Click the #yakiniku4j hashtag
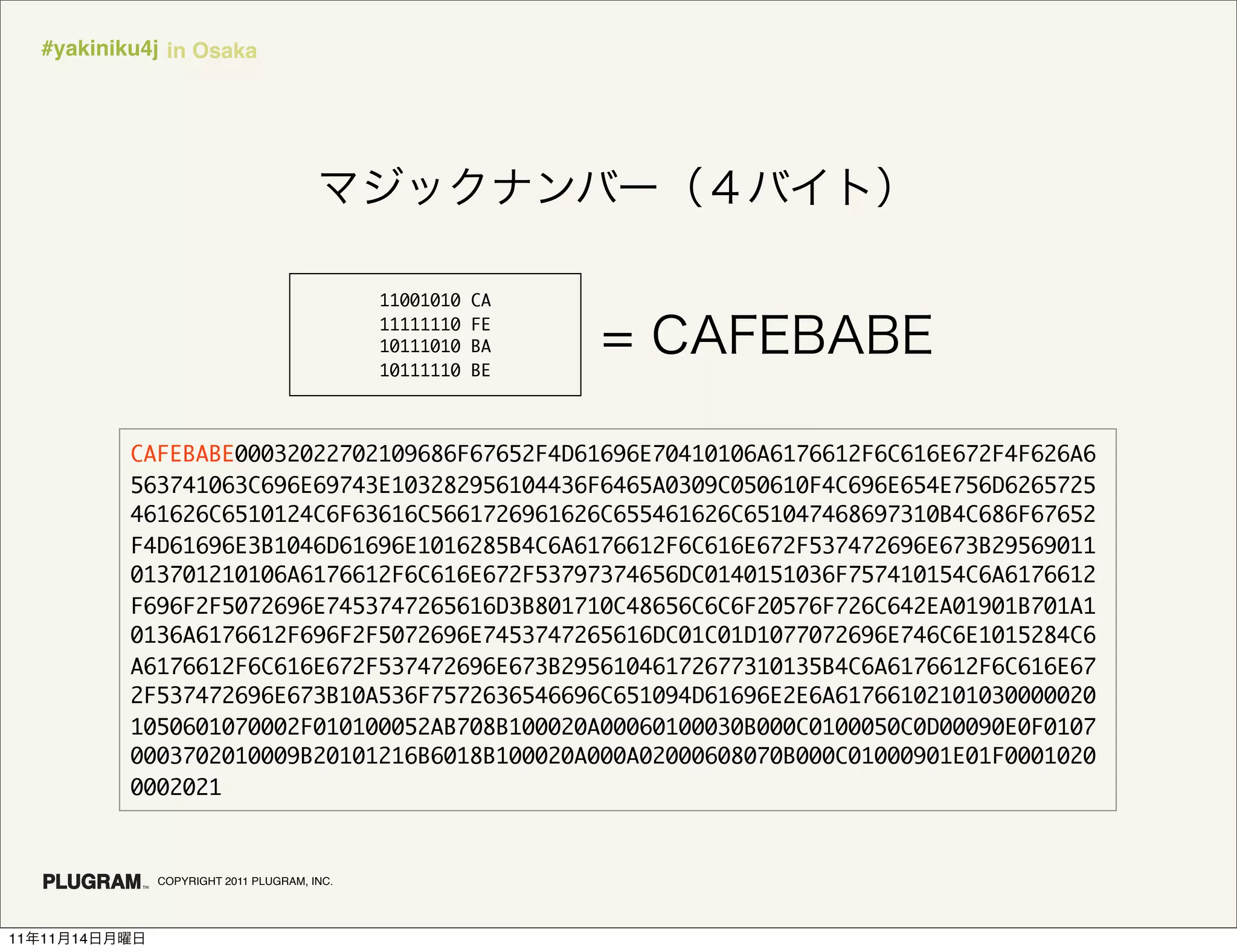The width and height of the screenshot is (1237, 952). [x=100, y=48]
